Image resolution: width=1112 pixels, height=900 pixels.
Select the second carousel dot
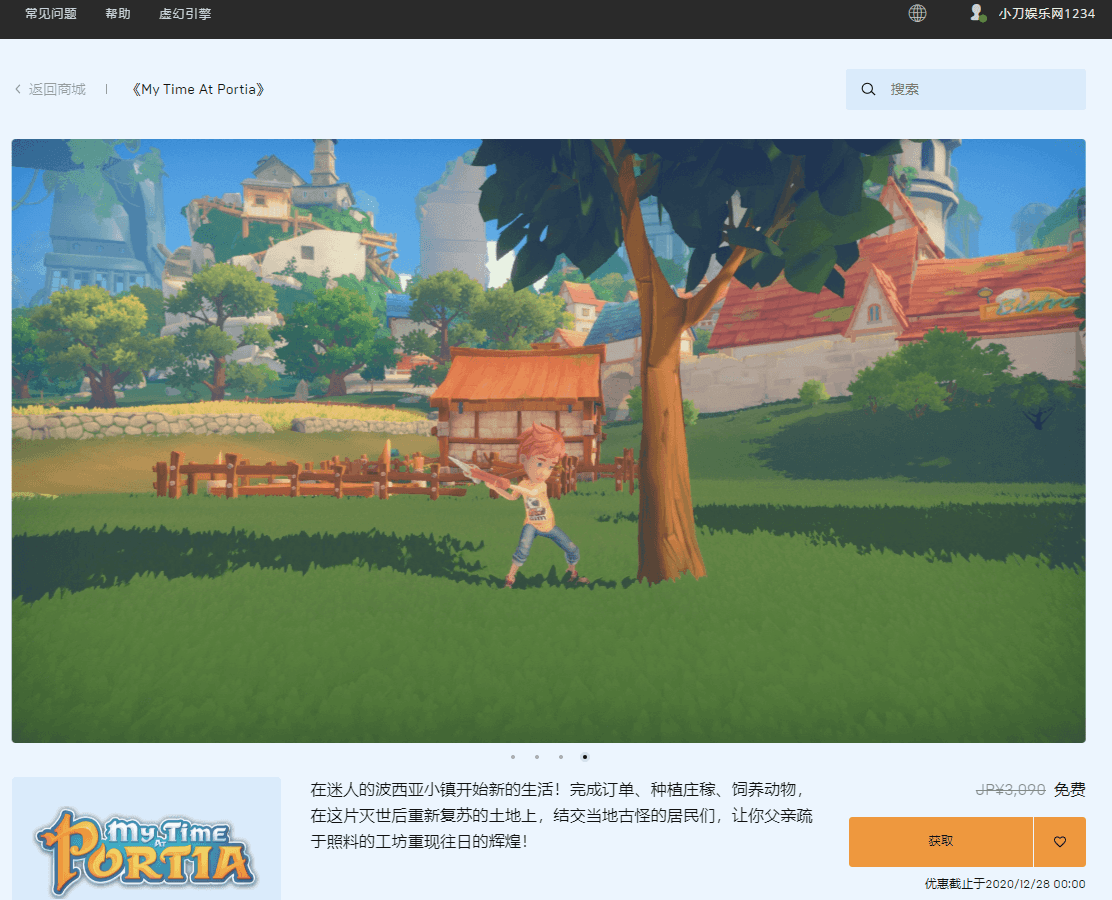(536, 757)
